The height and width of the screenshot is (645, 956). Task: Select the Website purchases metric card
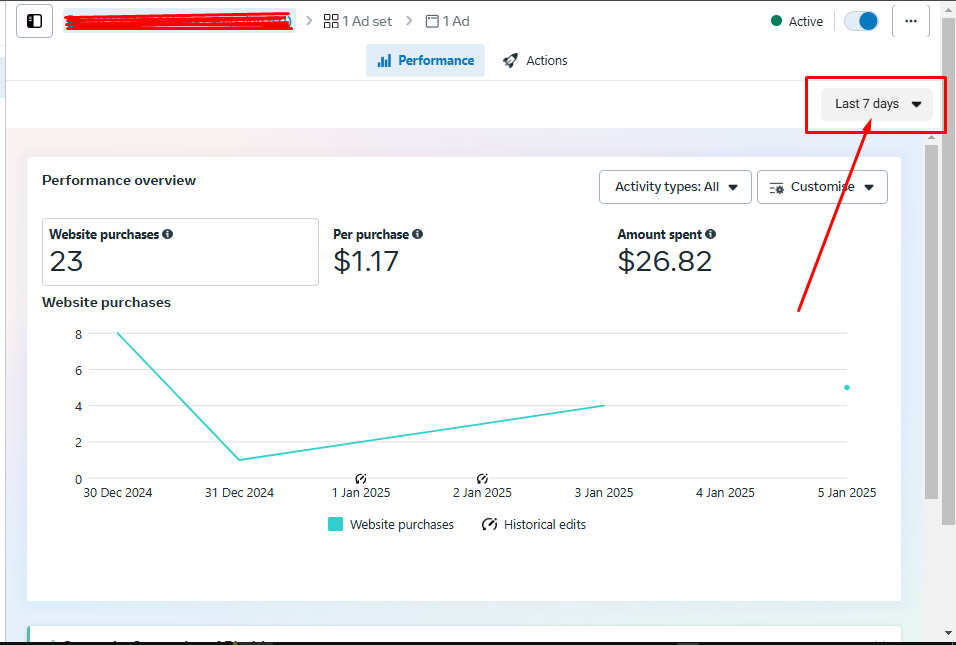click(x=180, y=252)
